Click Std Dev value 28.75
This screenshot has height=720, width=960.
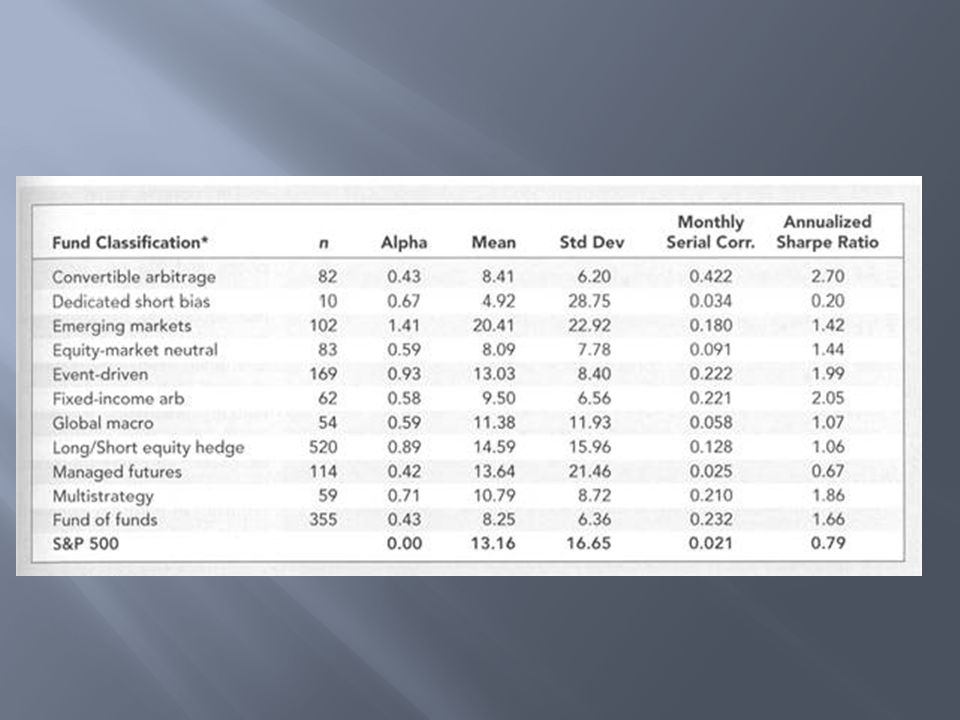[590, 301]
